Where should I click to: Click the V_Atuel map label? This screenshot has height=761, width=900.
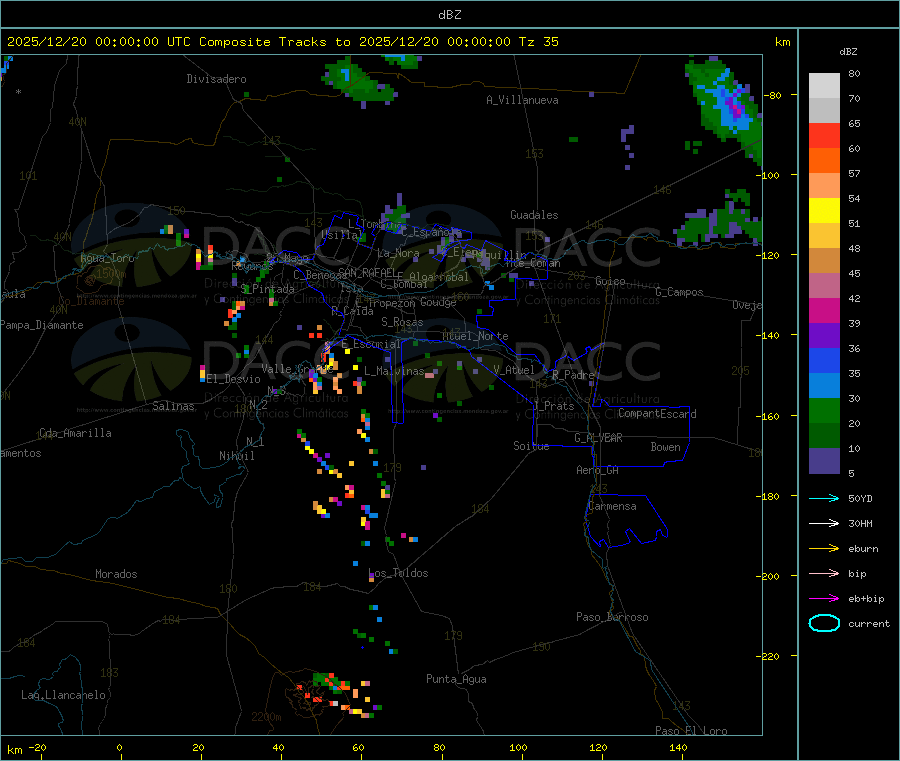pos(514,370)
